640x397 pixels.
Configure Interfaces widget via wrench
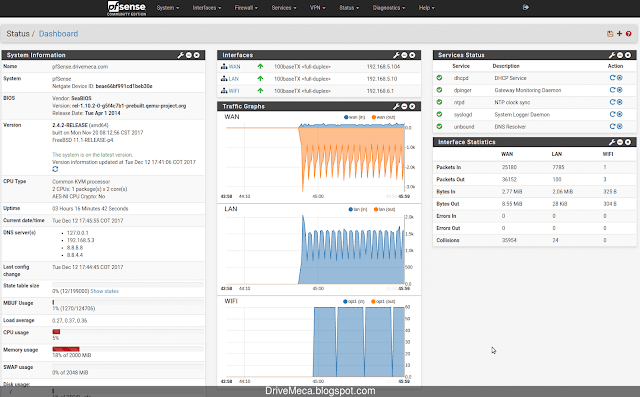pyautogui.click(x=396, y=55)
